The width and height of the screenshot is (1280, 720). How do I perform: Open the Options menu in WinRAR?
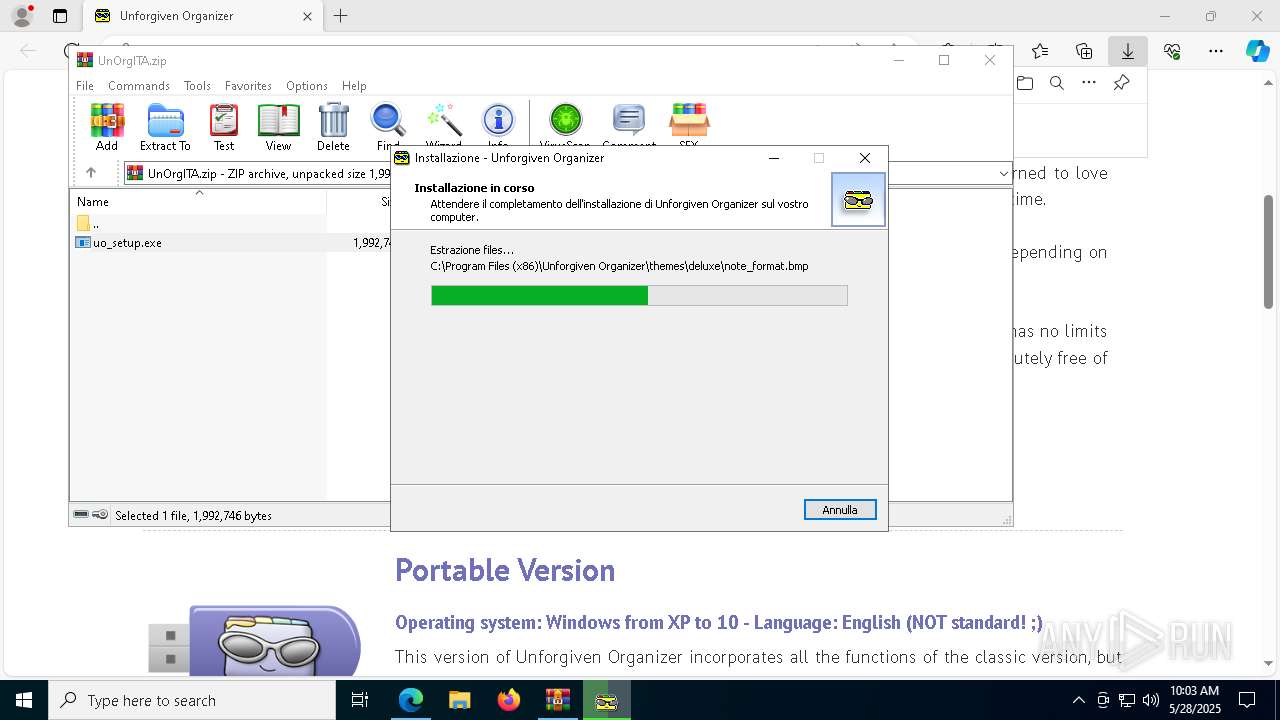[x=307, y=86]
